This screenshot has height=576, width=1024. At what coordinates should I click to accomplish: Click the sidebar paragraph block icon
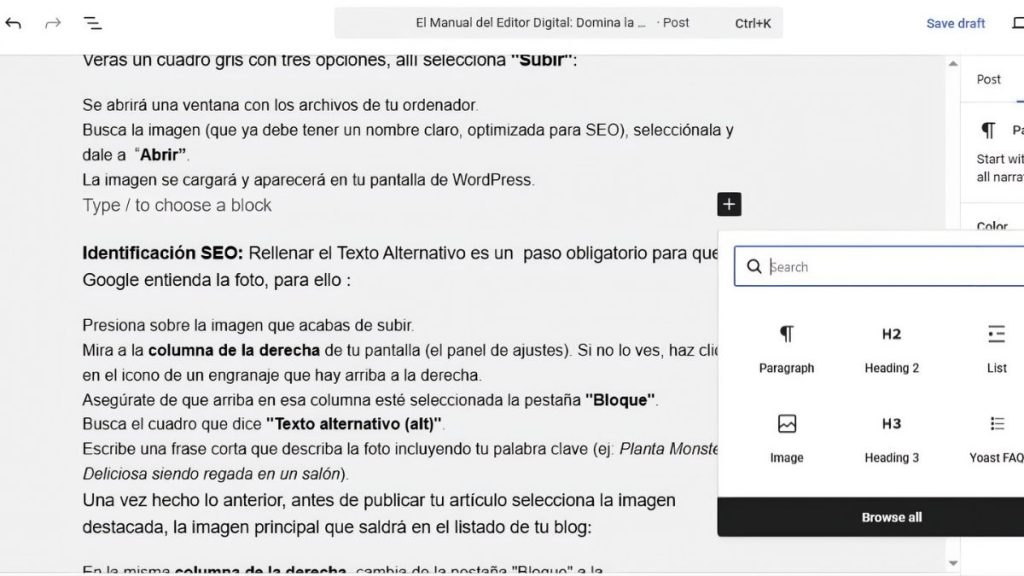coord(989,131)
